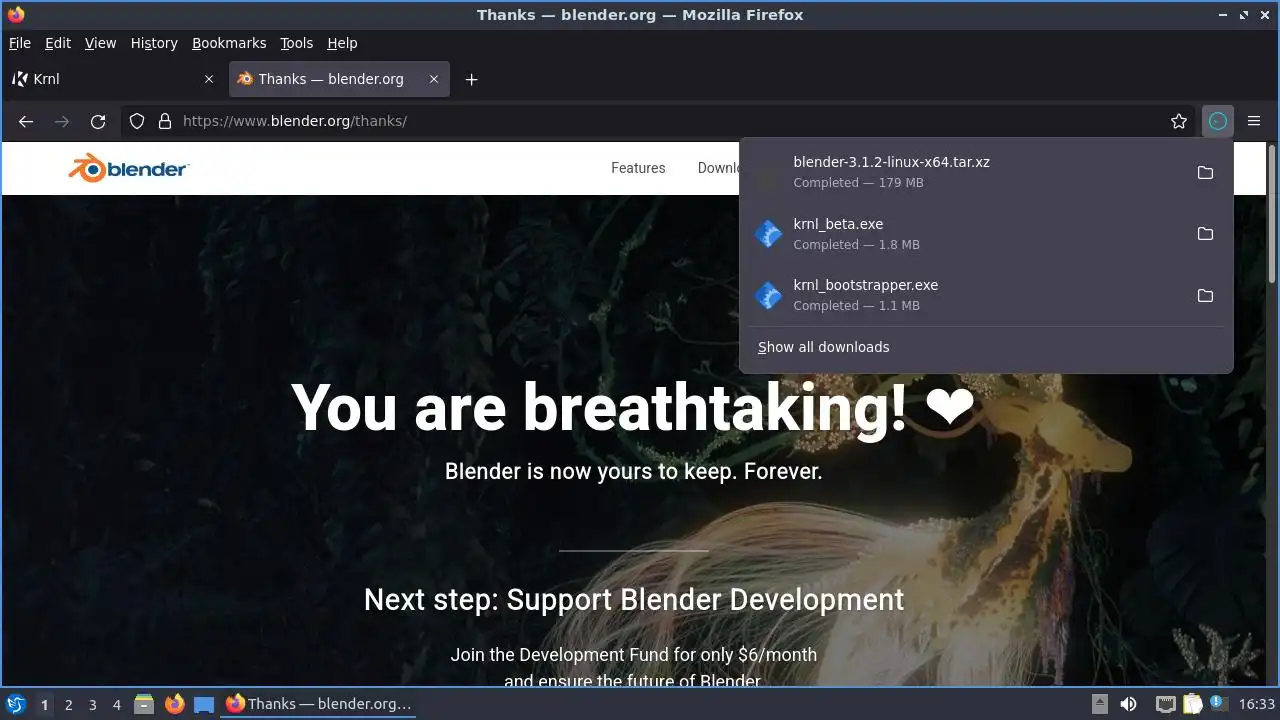Open the clipboard tray icon
The height and width of the screenshot is (720, 1280).
(1192, 704)
